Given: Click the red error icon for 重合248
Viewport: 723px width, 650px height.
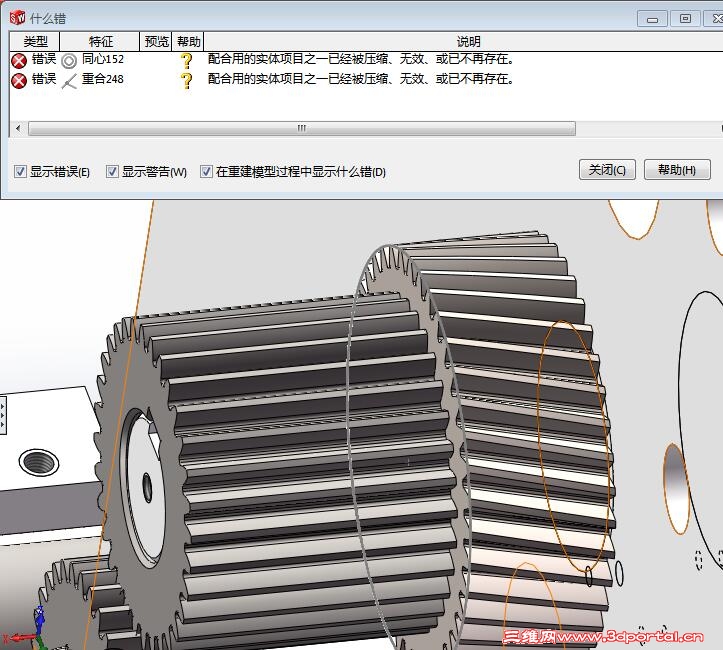Looking at the screenshot, I should coord(19,81).
